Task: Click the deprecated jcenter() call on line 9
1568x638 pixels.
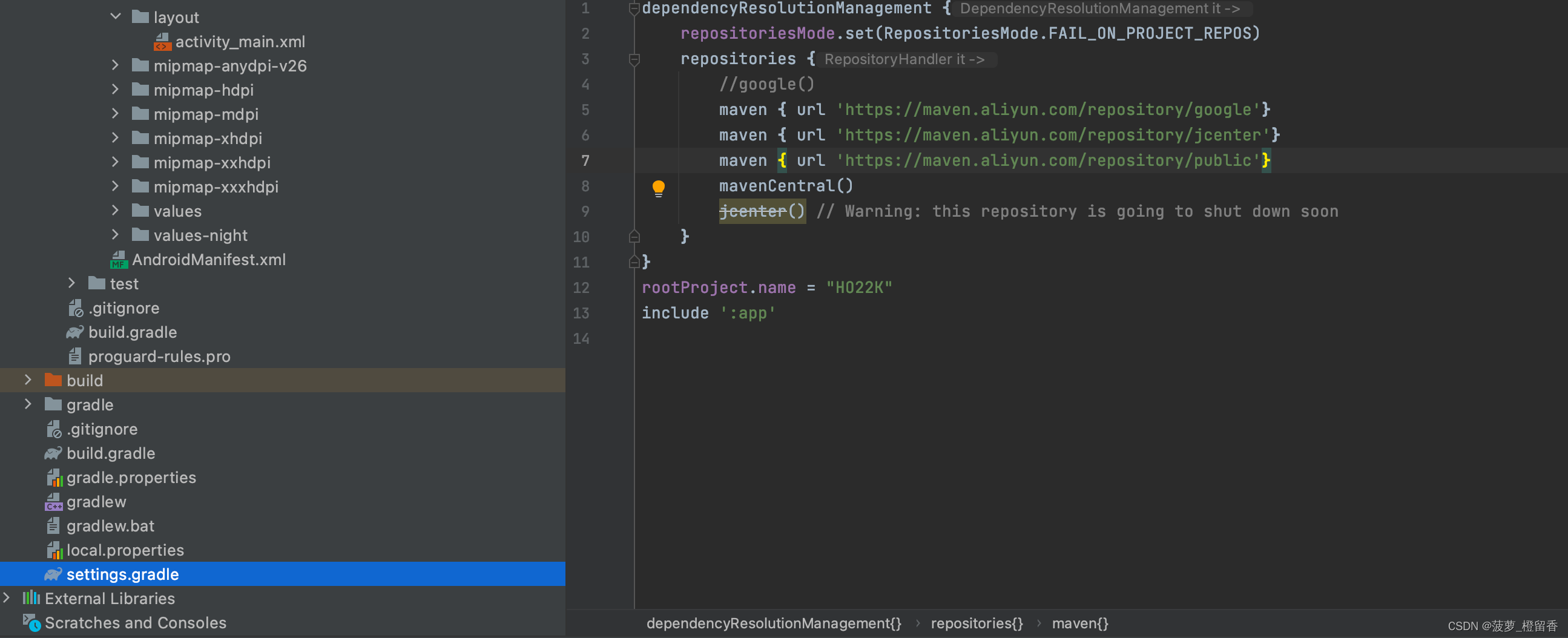Action: (762, 211)
